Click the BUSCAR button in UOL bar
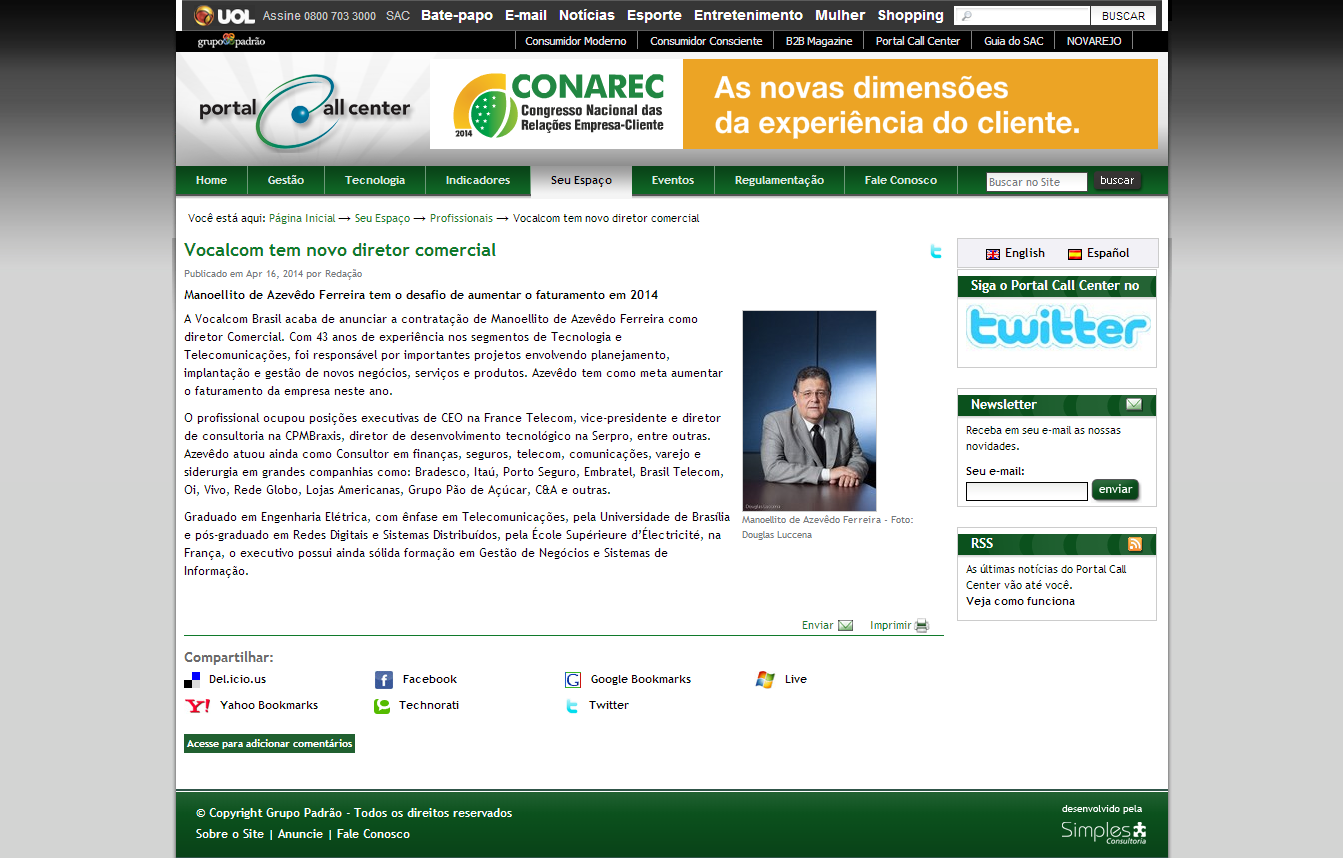 (x=1124, y=16)
